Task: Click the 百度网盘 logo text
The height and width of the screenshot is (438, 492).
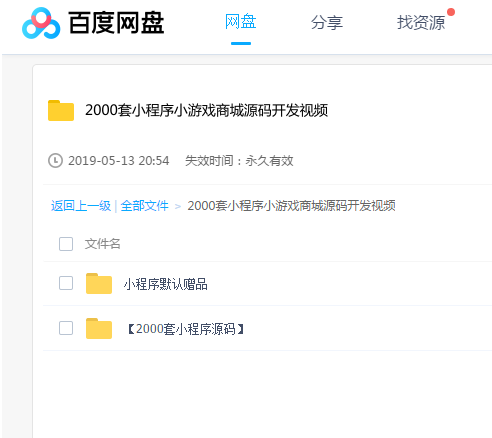Action: tap(116, 23)
